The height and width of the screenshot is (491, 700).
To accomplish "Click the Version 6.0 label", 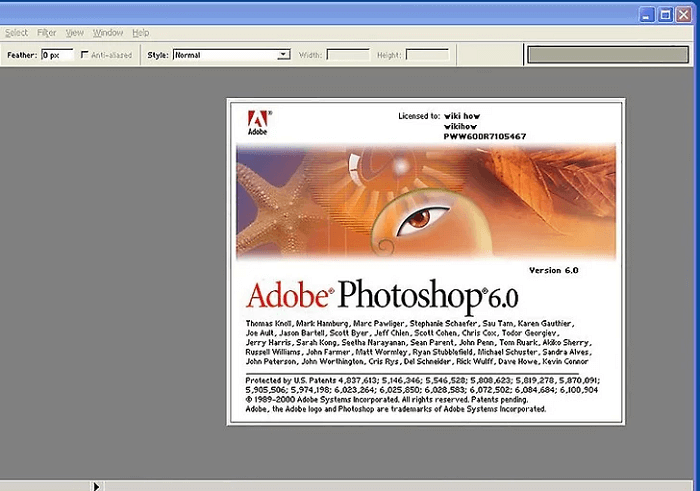I will click(x=554, y=270).
